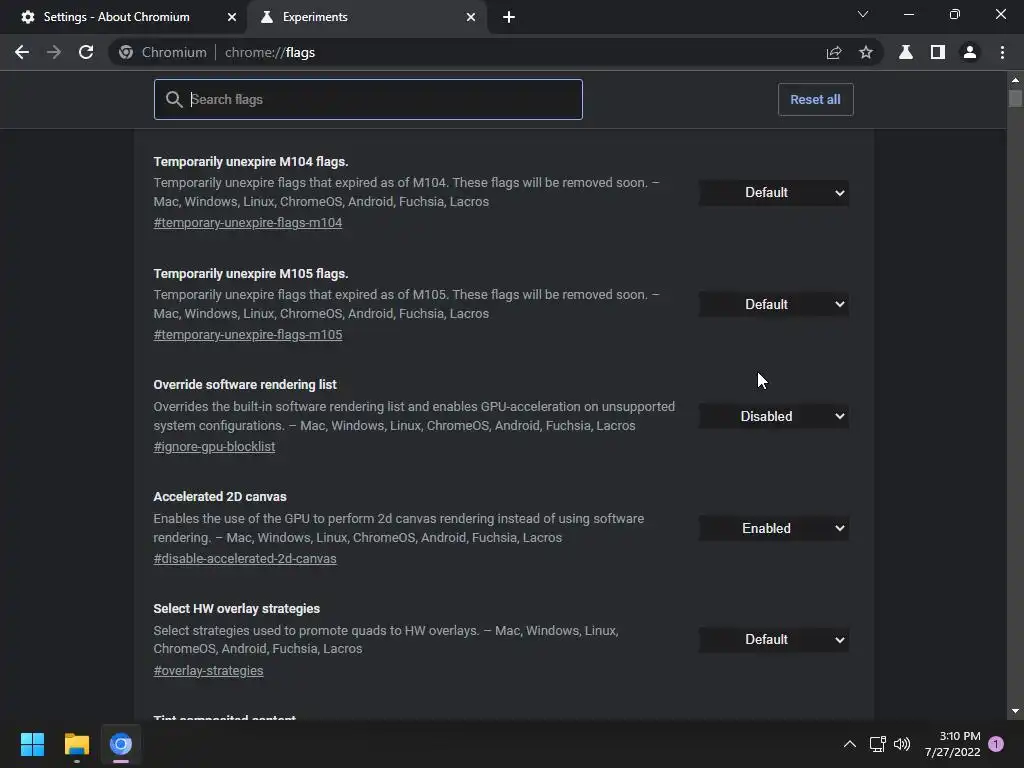
Task: Click the 'Override software rendering list' heading
Action: 245,385
